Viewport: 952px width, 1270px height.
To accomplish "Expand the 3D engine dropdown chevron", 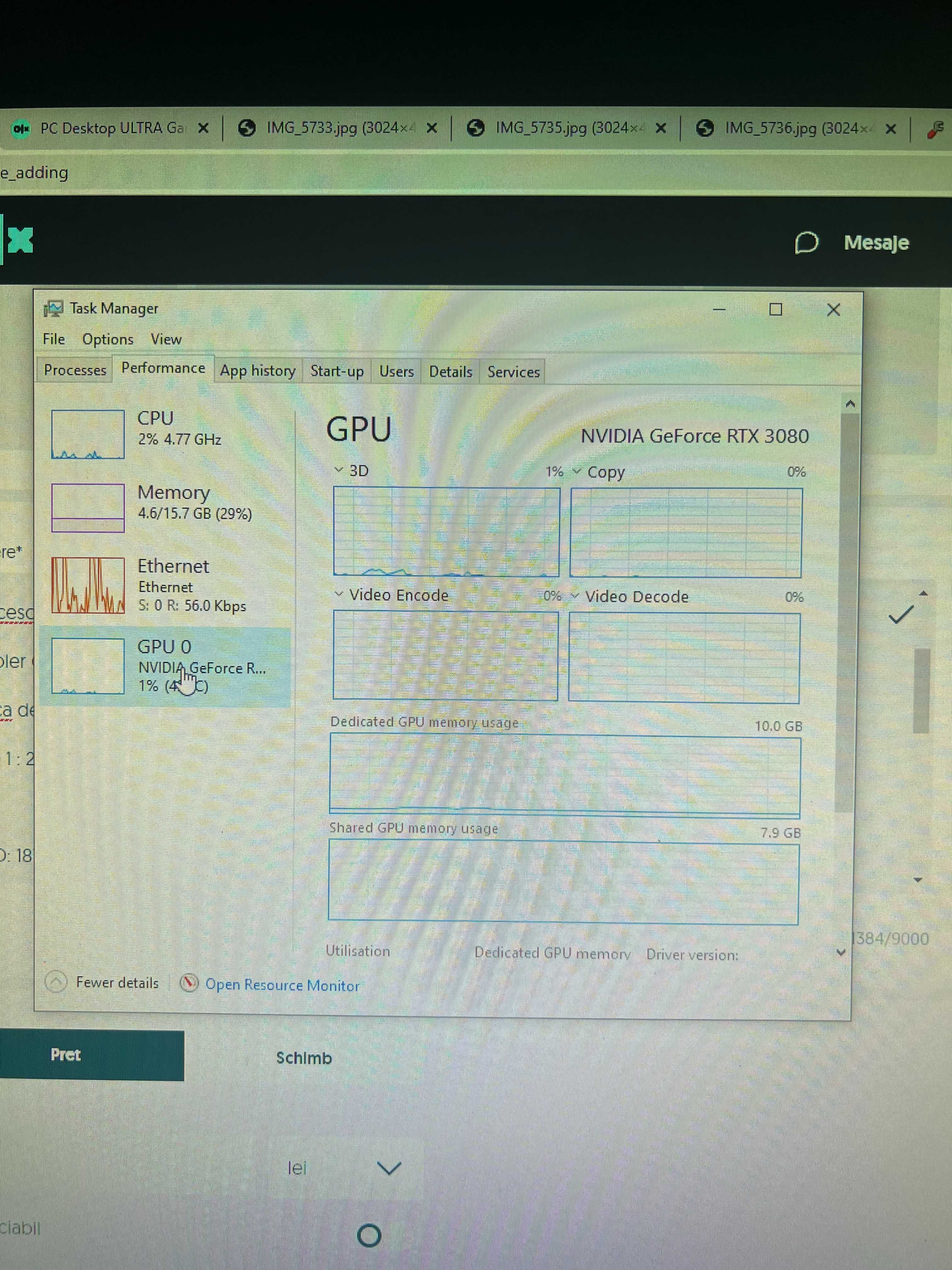I will click(338, 470).
